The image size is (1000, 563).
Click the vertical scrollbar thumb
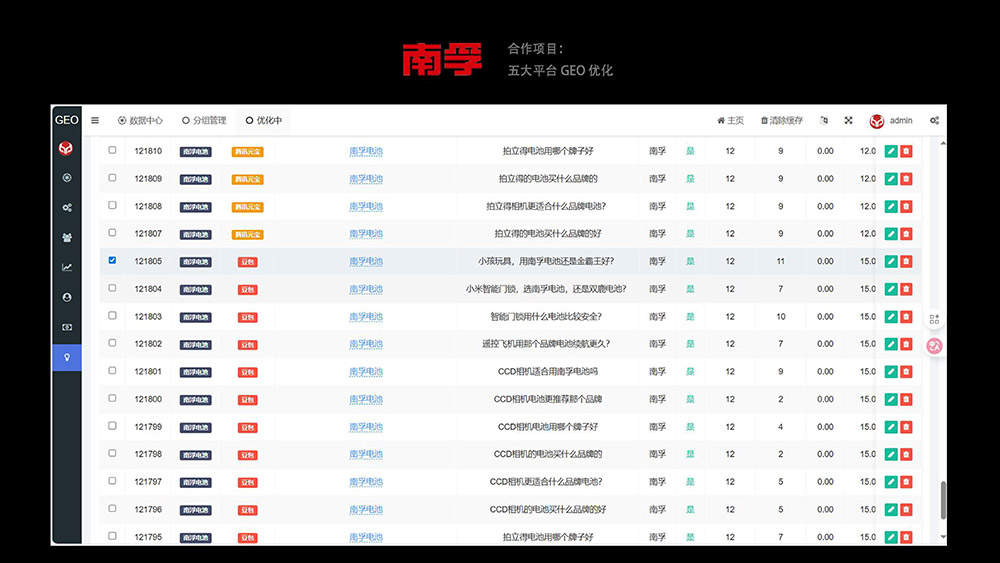click(943, 501)
